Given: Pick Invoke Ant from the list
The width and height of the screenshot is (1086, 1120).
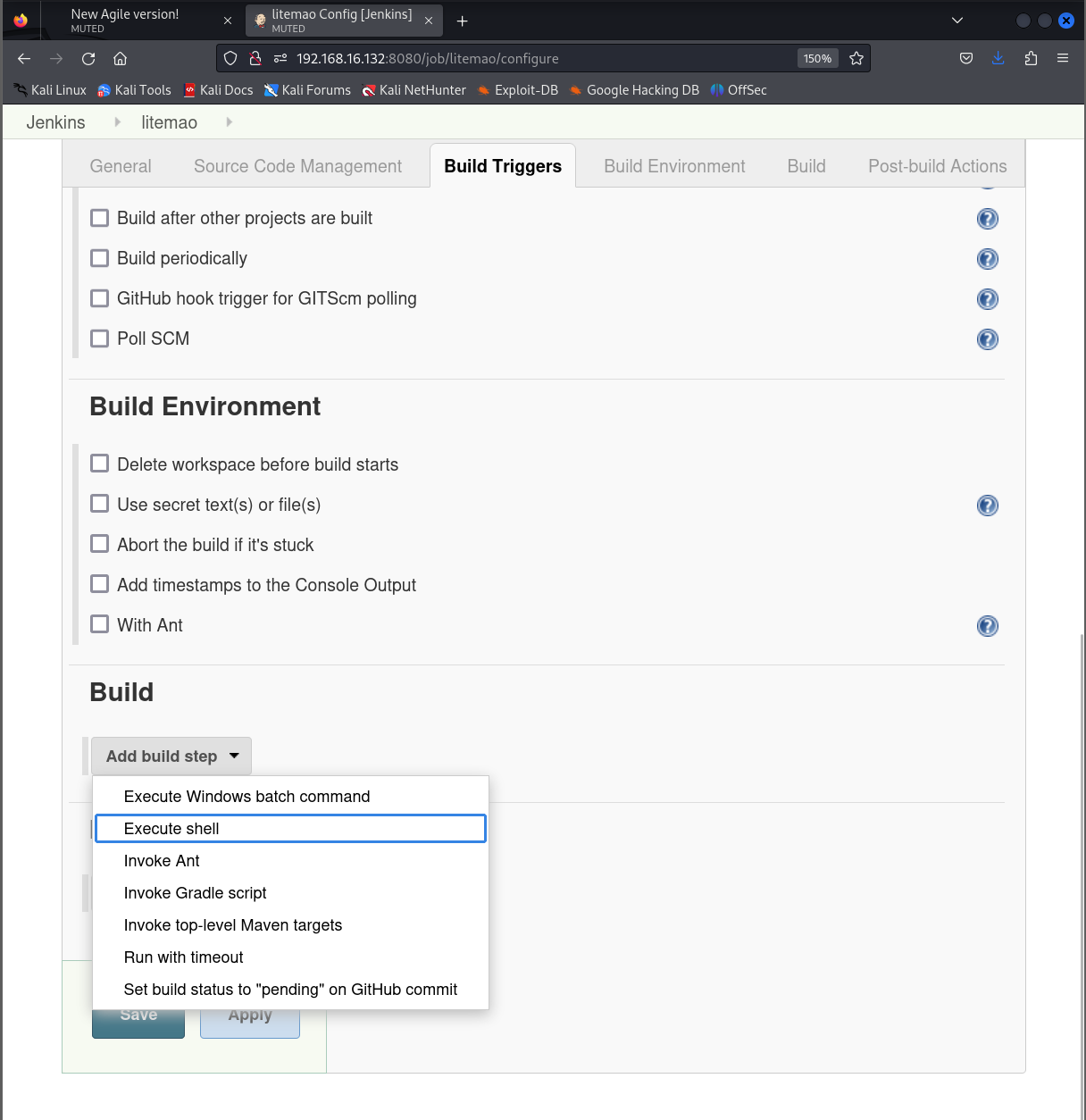Looking at the screenshot, I should pos(291,861).
